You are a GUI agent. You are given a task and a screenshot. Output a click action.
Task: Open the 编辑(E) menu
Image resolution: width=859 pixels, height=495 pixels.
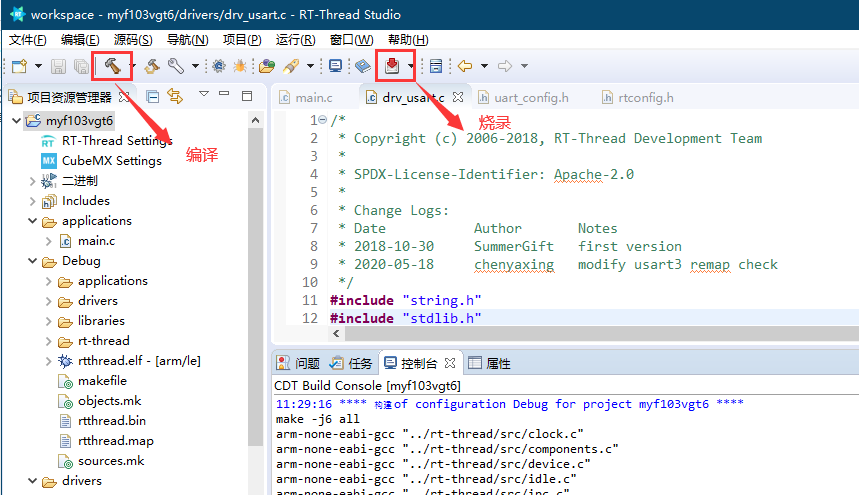pyautogui.click(x=80, y=40)
